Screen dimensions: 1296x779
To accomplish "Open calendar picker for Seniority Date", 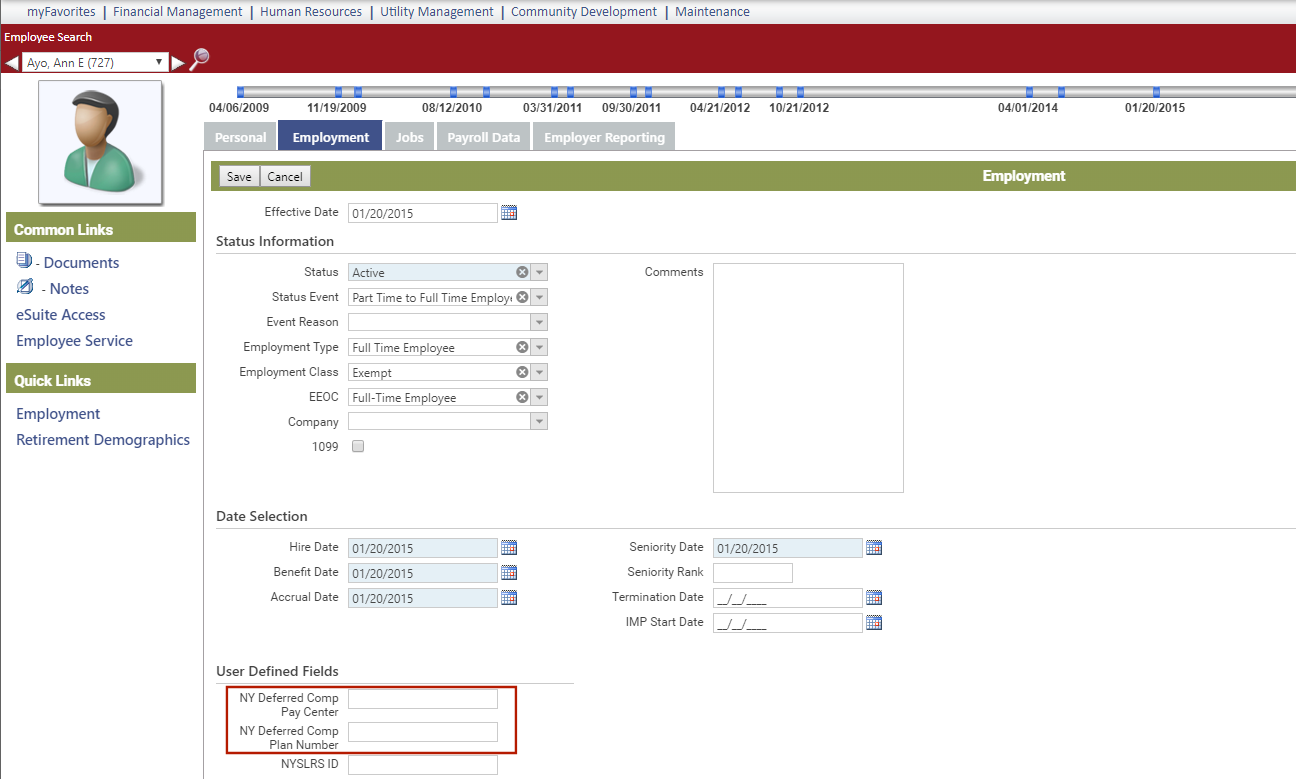I will click(874, 548).
